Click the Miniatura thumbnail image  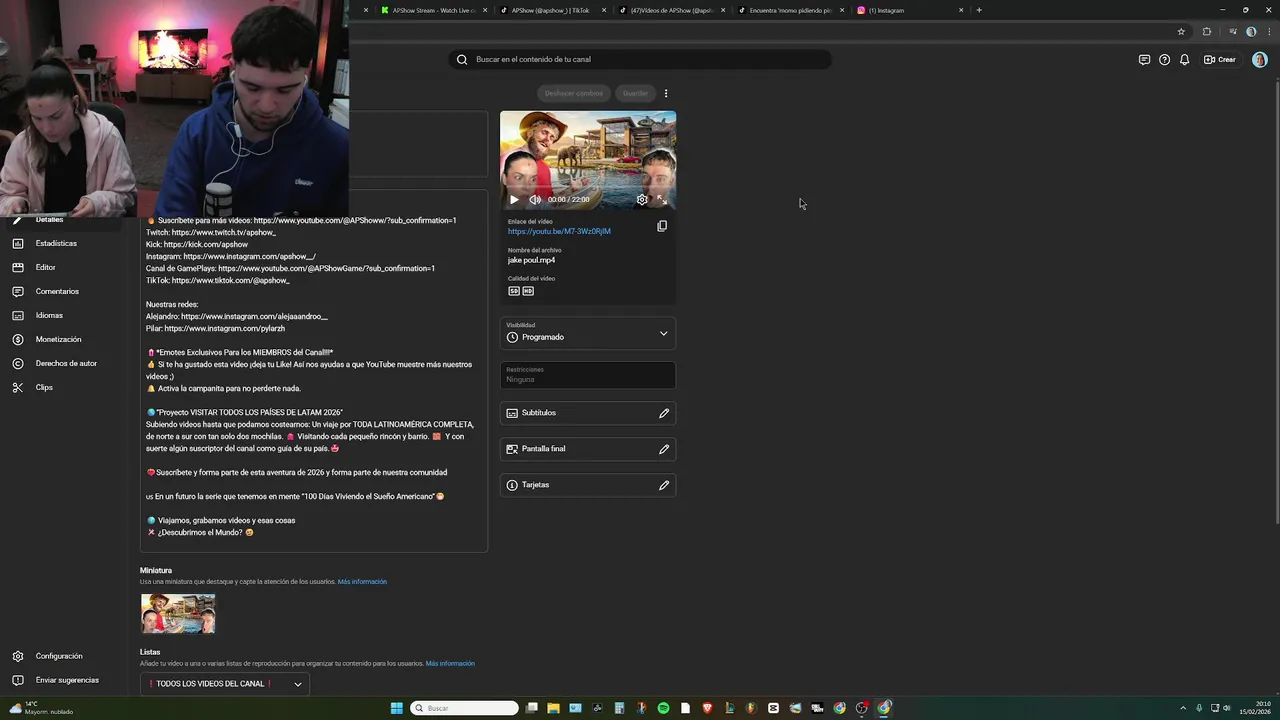178,613
